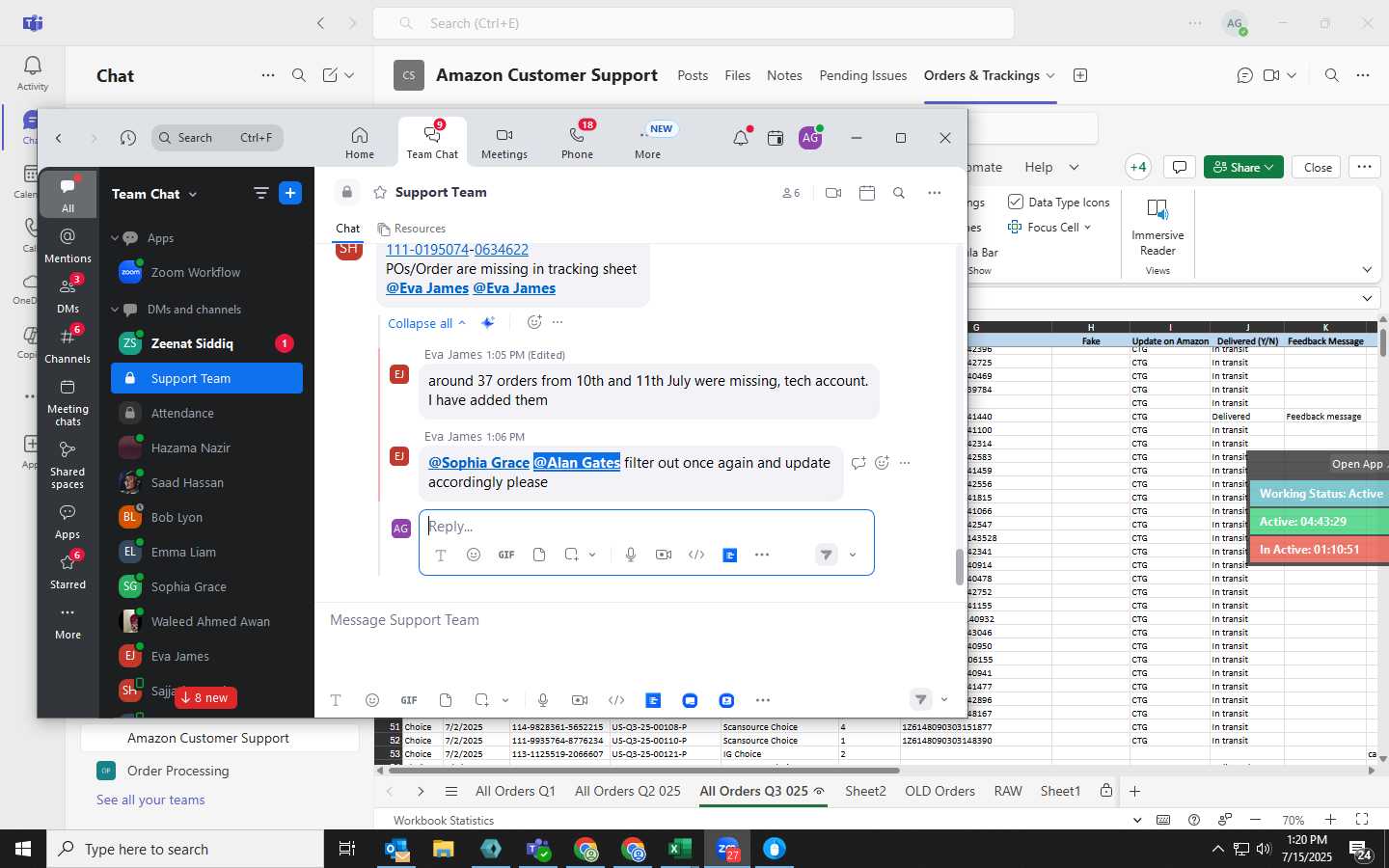The width and height of the screenshot is (1389, 868).
Task: Star the Support Team channel
Action: pyautogui.click(x=380, y=192)
